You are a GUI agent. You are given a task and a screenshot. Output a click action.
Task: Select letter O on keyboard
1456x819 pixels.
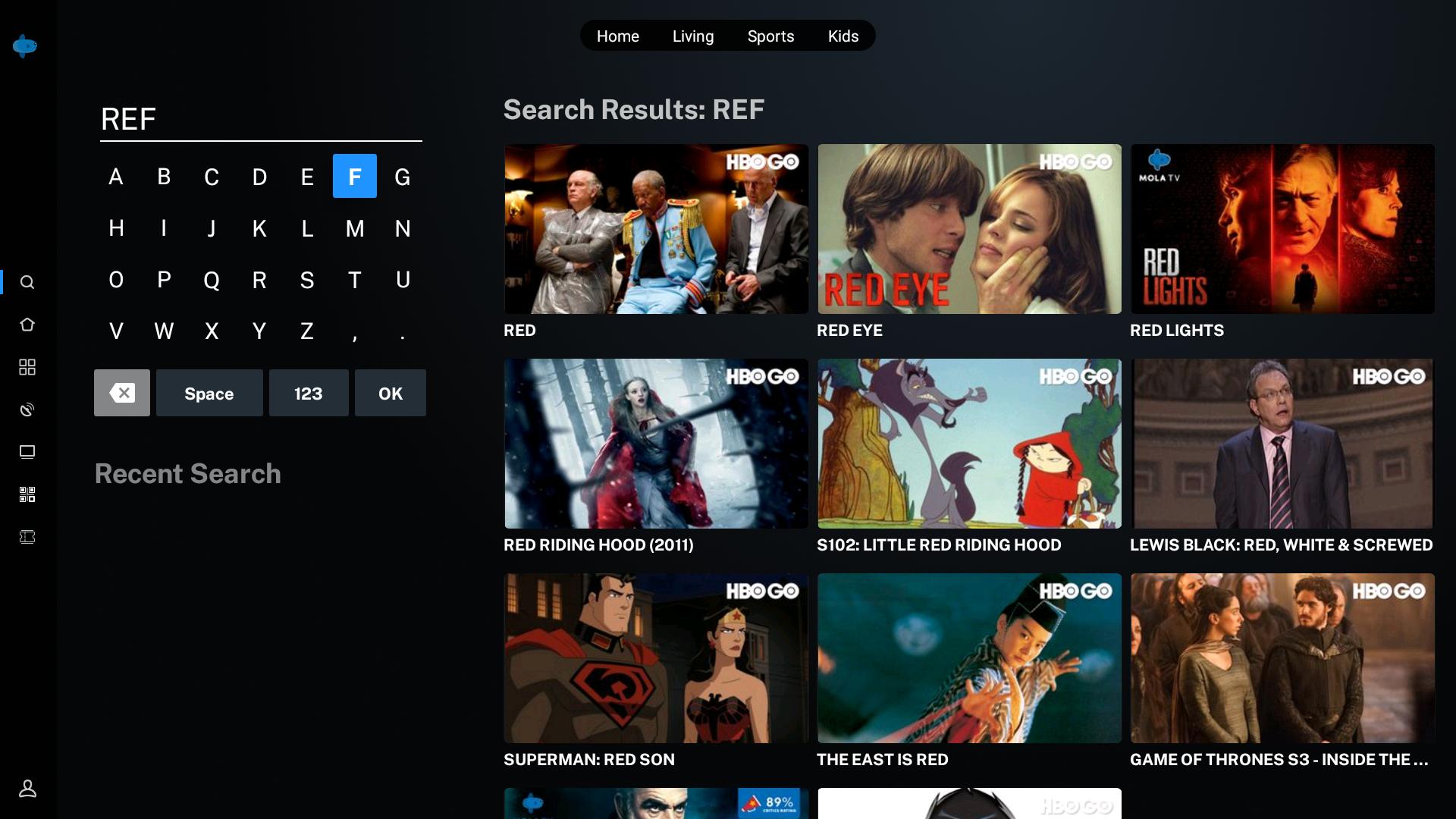[116, 280]
